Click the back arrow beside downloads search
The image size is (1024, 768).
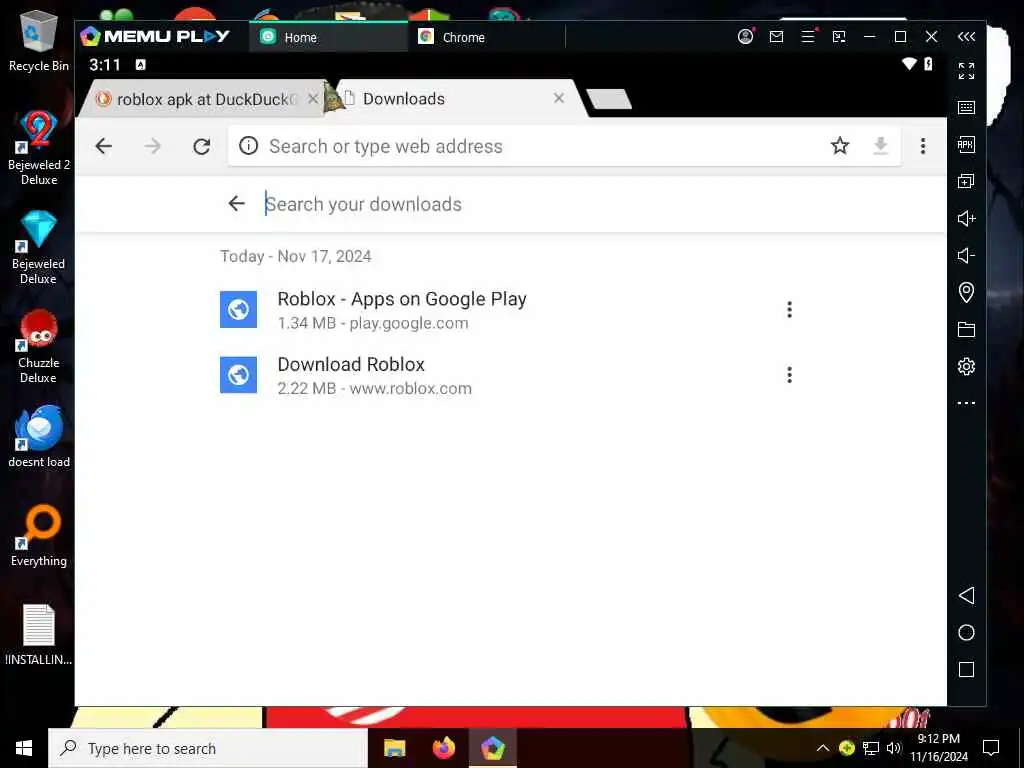coord(236,204)
